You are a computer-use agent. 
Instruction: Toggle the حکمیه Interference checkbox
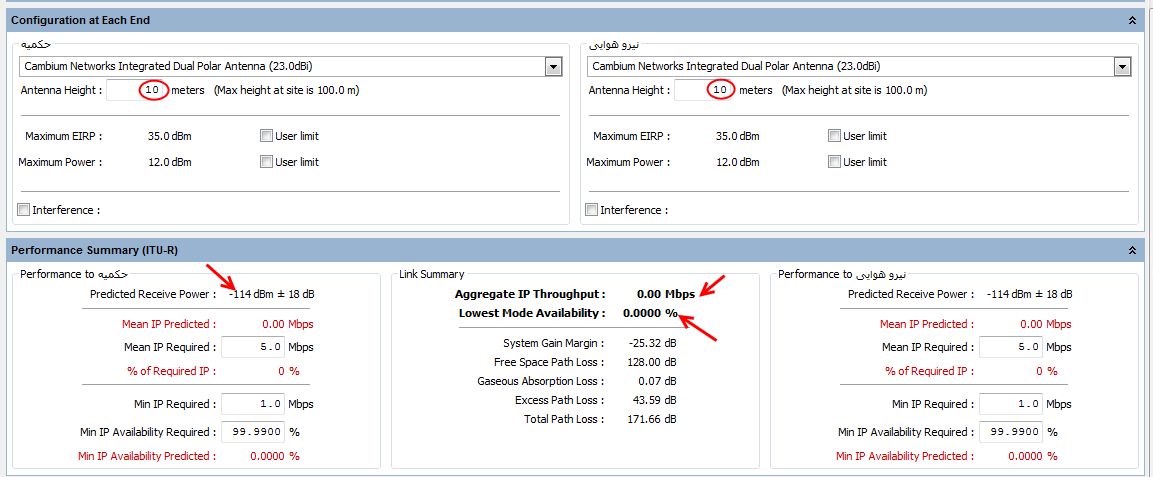click(24, 210)
